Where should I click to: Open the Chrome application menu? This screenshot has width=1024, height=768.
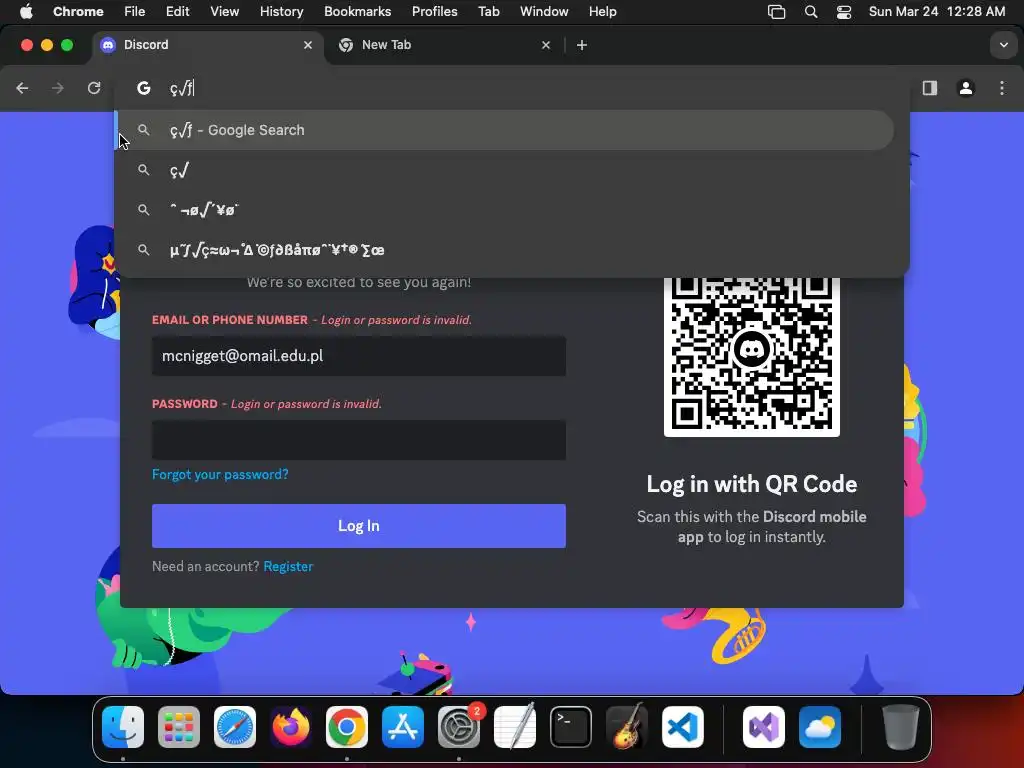coord(78,12)
